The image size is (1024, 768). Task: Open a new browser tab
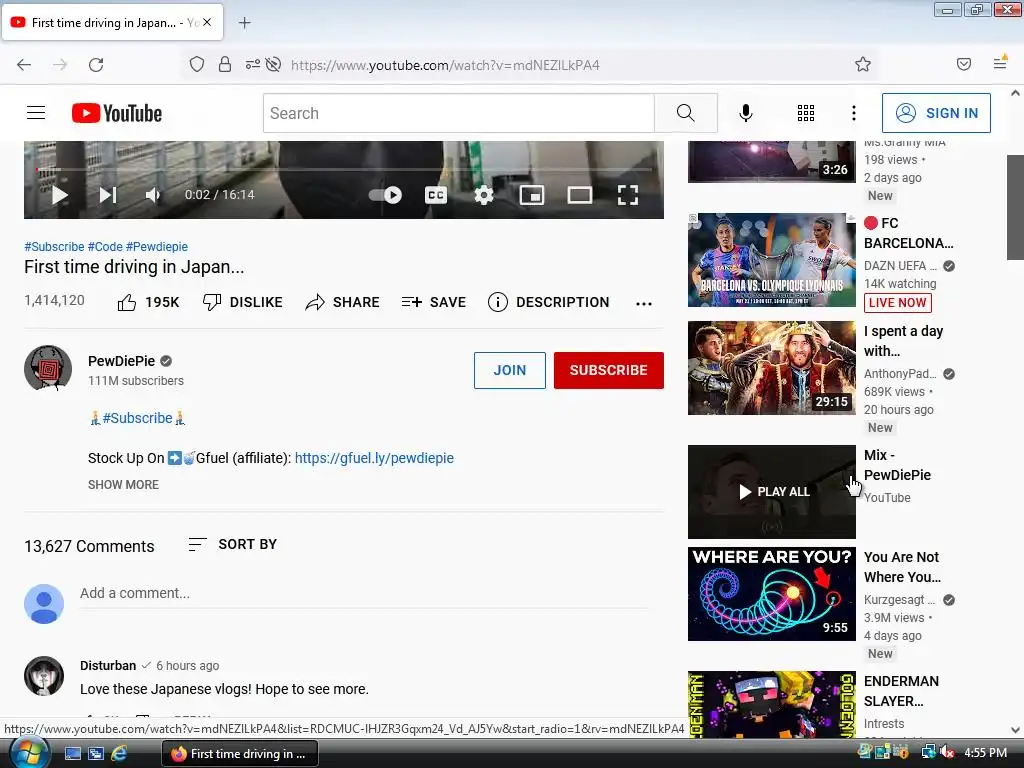point(244,23)
